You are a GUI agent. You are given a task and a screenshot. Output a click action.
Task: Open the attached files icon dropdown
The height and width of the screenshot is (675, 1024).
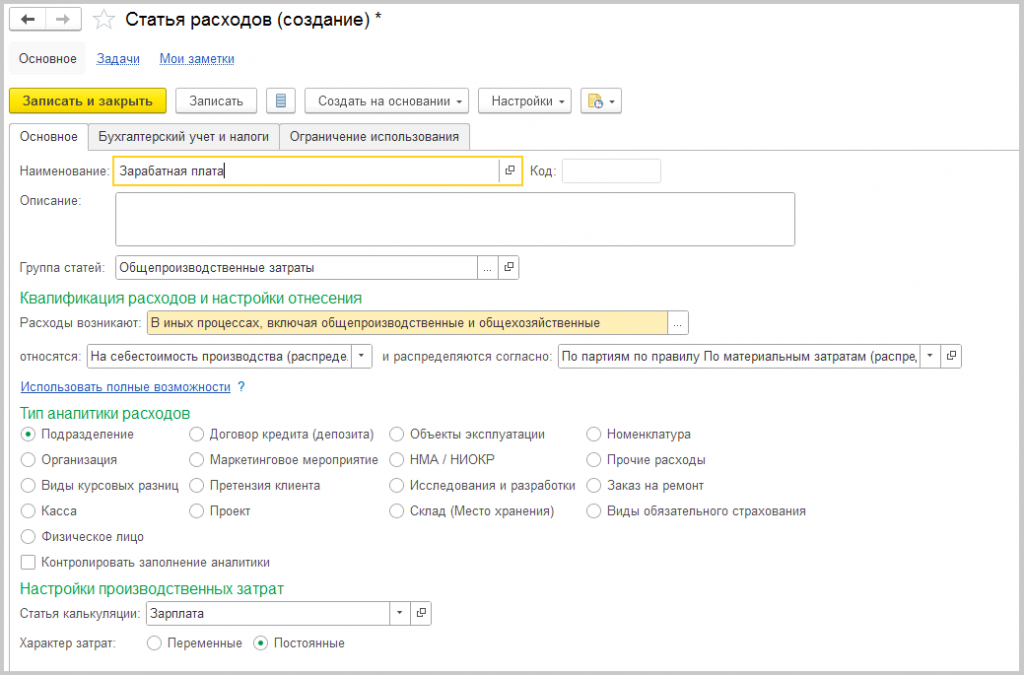click(x=601, y=101)
